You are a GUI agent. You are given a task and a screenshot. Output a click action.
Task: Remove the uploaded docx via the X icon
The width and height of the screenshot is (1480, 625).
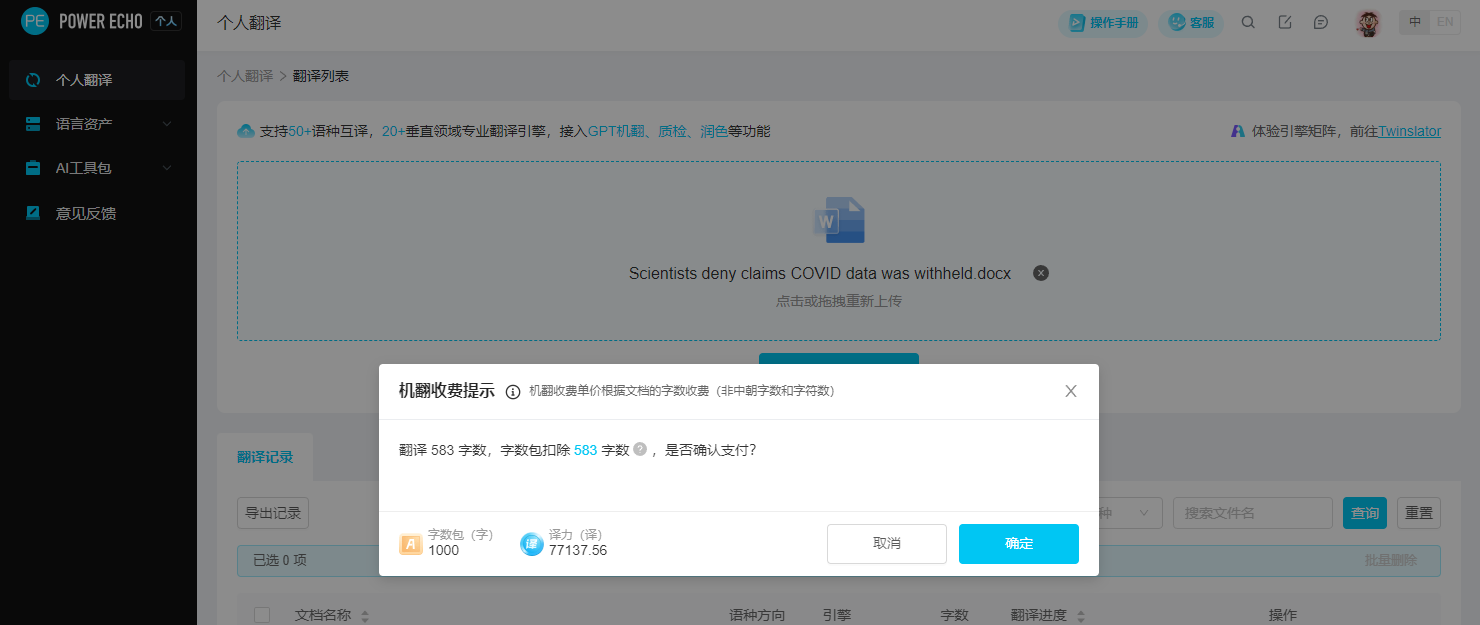(1040, 272)
